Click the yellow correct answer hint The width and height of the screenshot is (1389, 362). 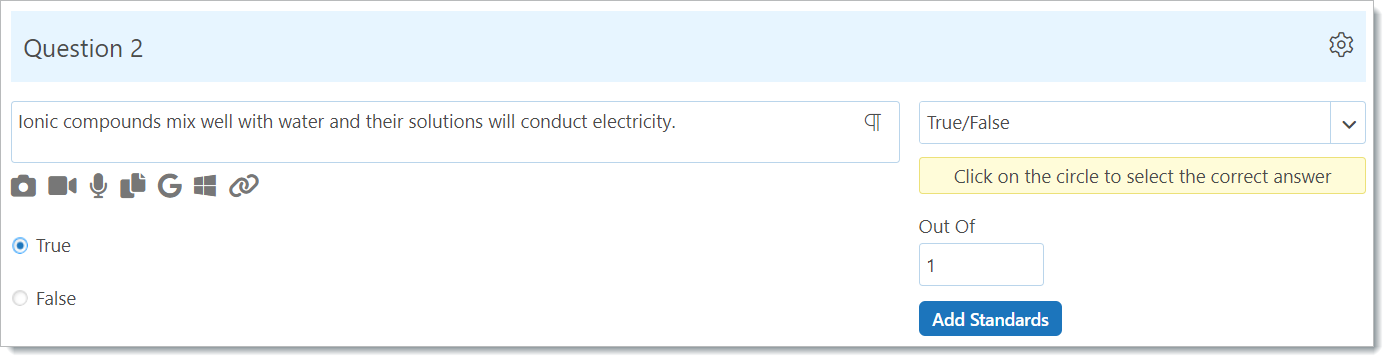click(x=1142, y=176)
